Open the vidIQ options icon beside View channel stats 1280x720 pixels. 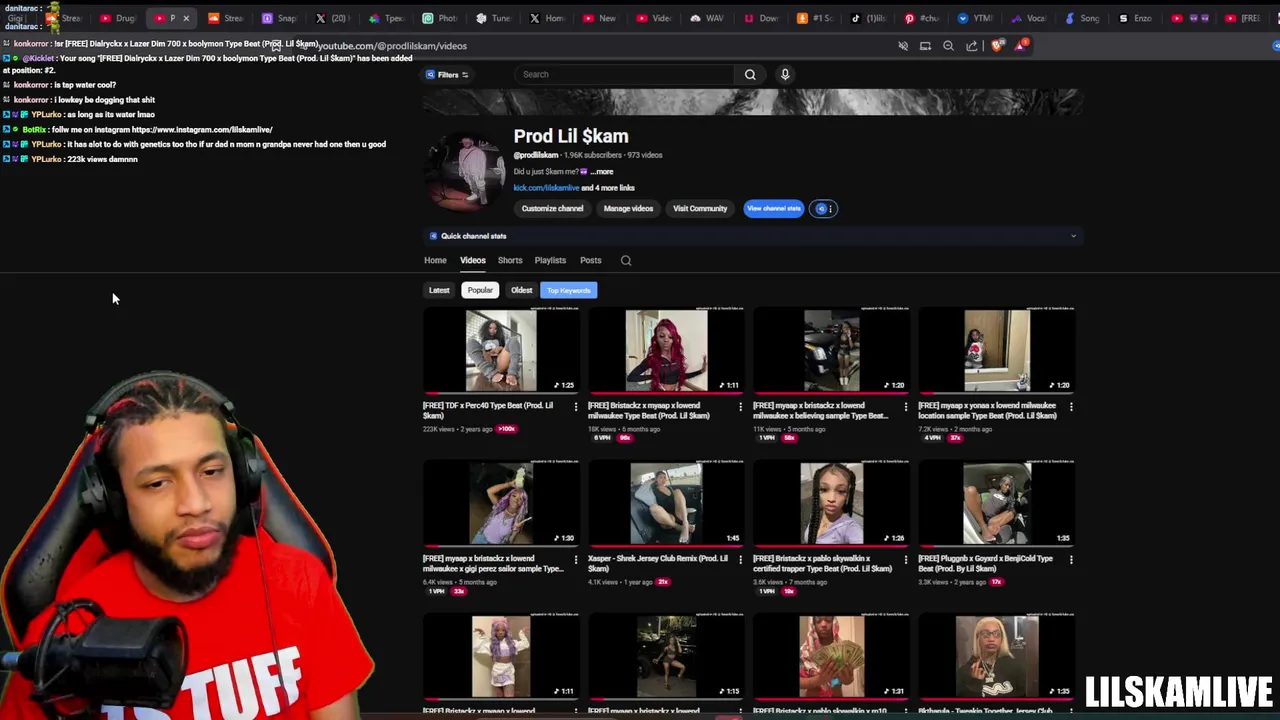[x=824, y=209]
